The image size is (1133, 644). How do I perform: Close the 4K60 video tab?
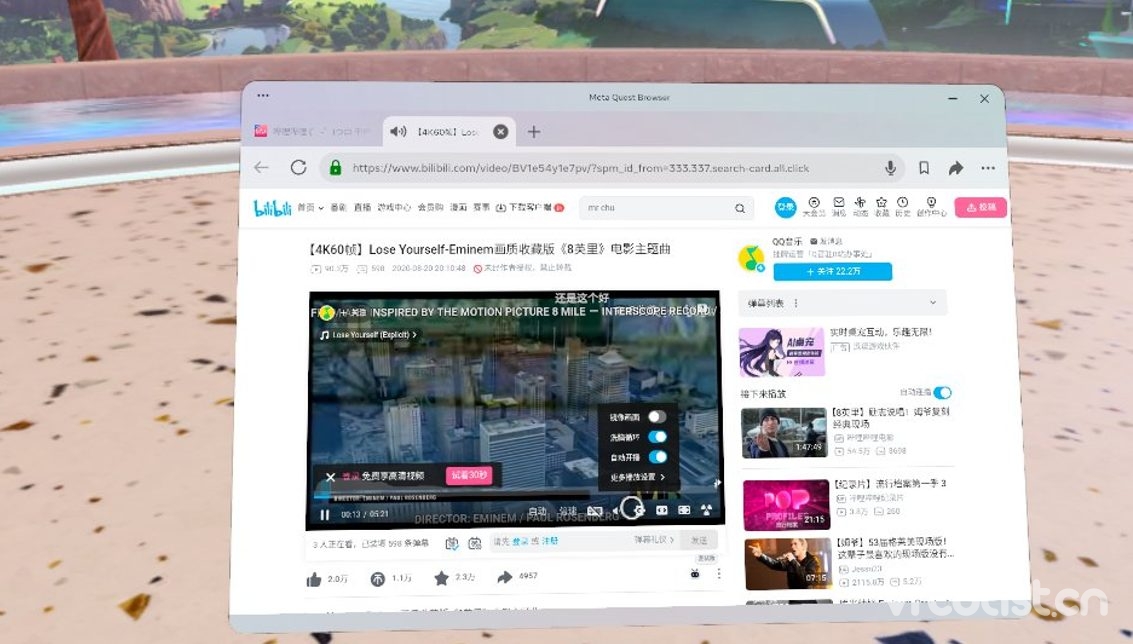(500, 132)
